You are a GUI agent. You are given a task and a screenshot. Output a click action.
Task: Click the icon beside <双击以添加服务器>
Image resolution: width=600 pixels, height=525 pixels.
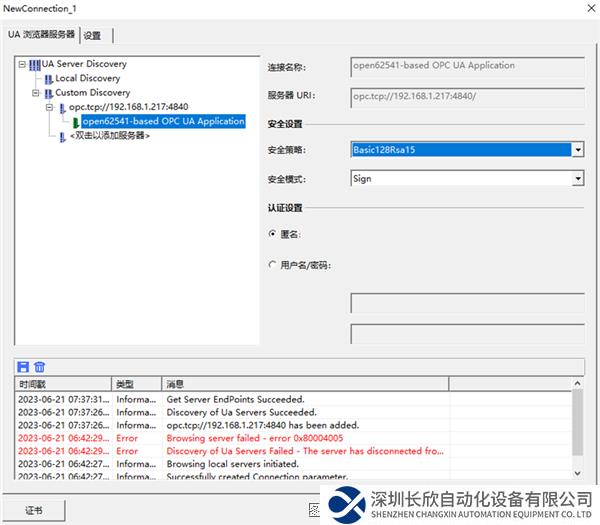[62, 136]
